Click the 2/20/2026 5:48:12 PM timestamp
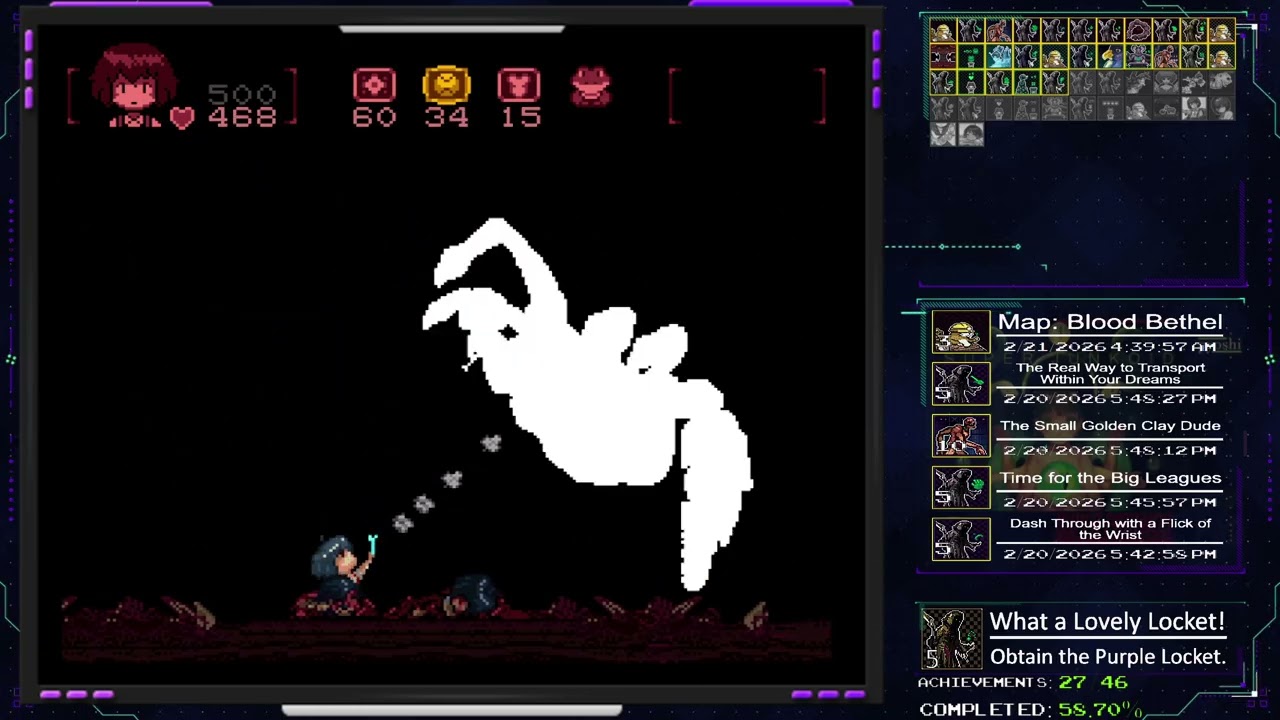The width and height of the screenshot is (1280, 720). tap(1110, 450)
